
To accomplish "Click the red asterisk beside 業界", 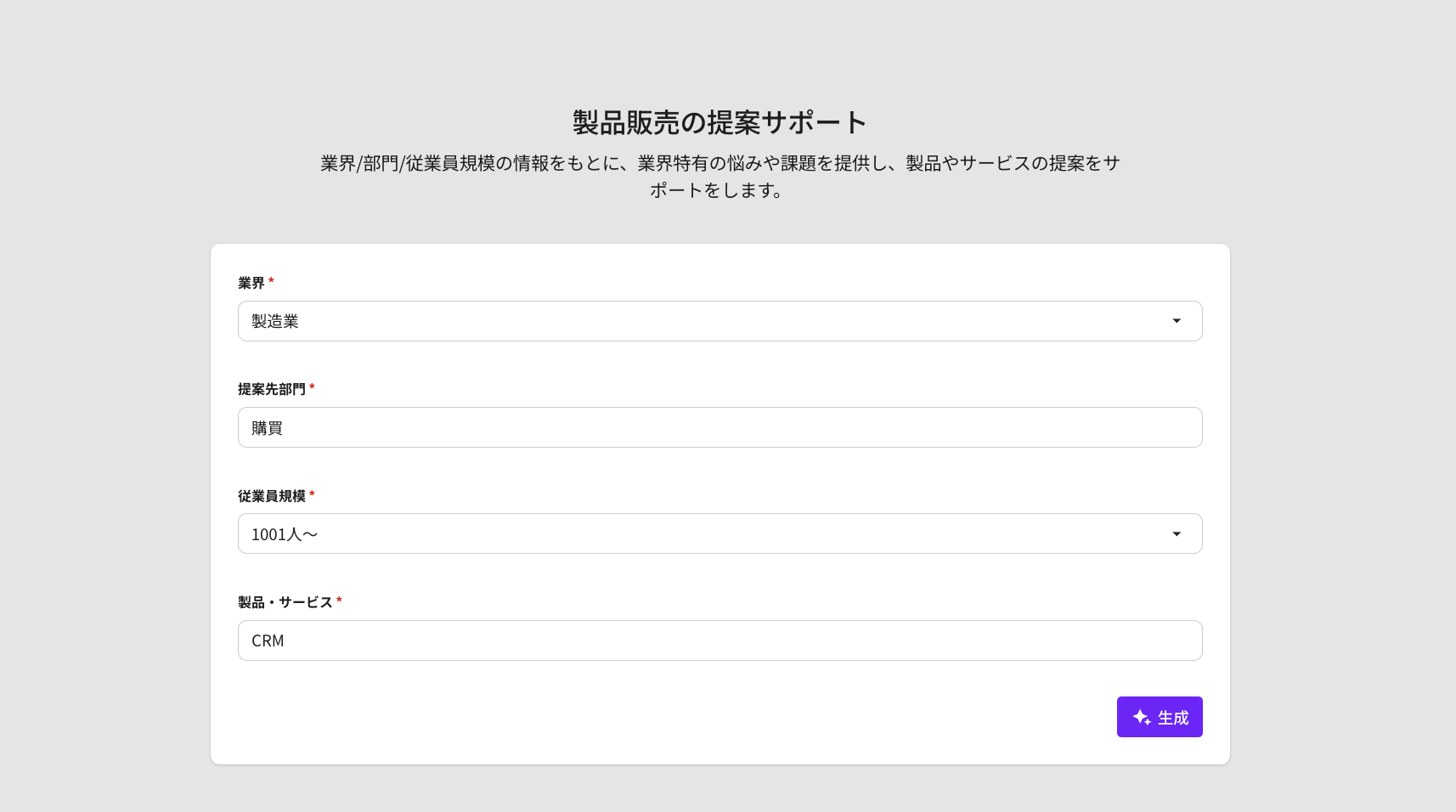I will click(x=271, y=281).
